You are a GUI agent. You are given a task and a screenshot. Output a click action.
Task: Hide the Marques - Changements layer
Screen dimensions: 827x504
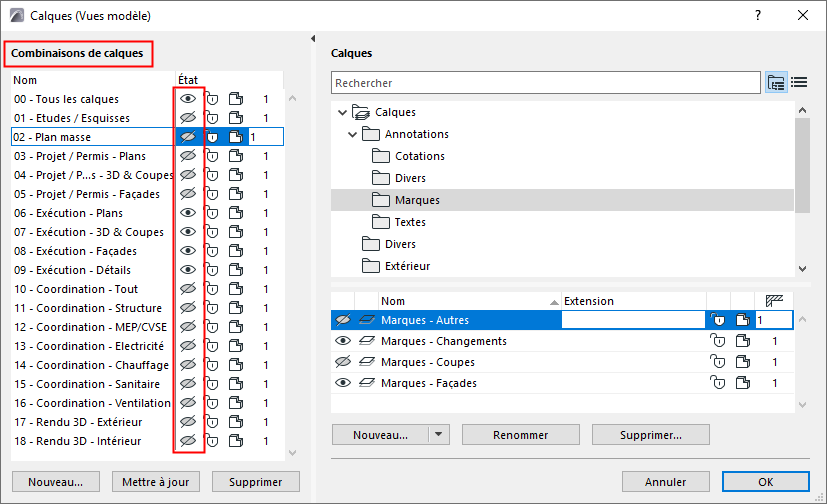coord(344,341)
